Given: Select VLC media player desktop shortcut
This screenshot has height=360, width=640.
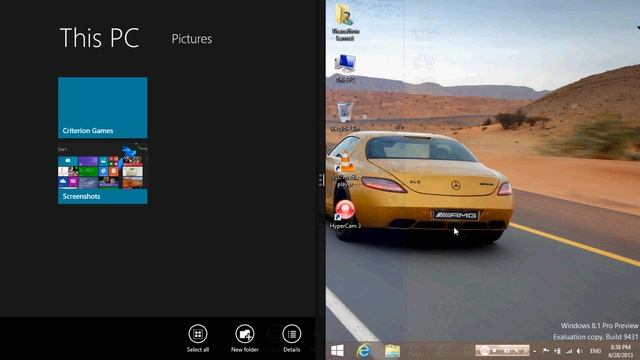Looking at the screenshot, I should pyautogui.click(x=345, y=169).
